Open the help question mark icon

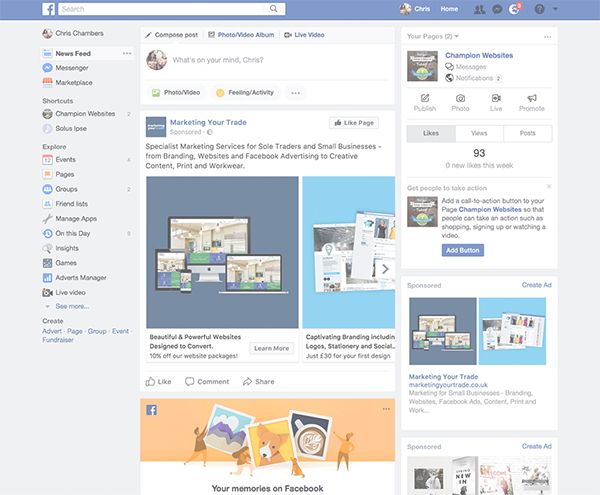[x=540, y=9]
